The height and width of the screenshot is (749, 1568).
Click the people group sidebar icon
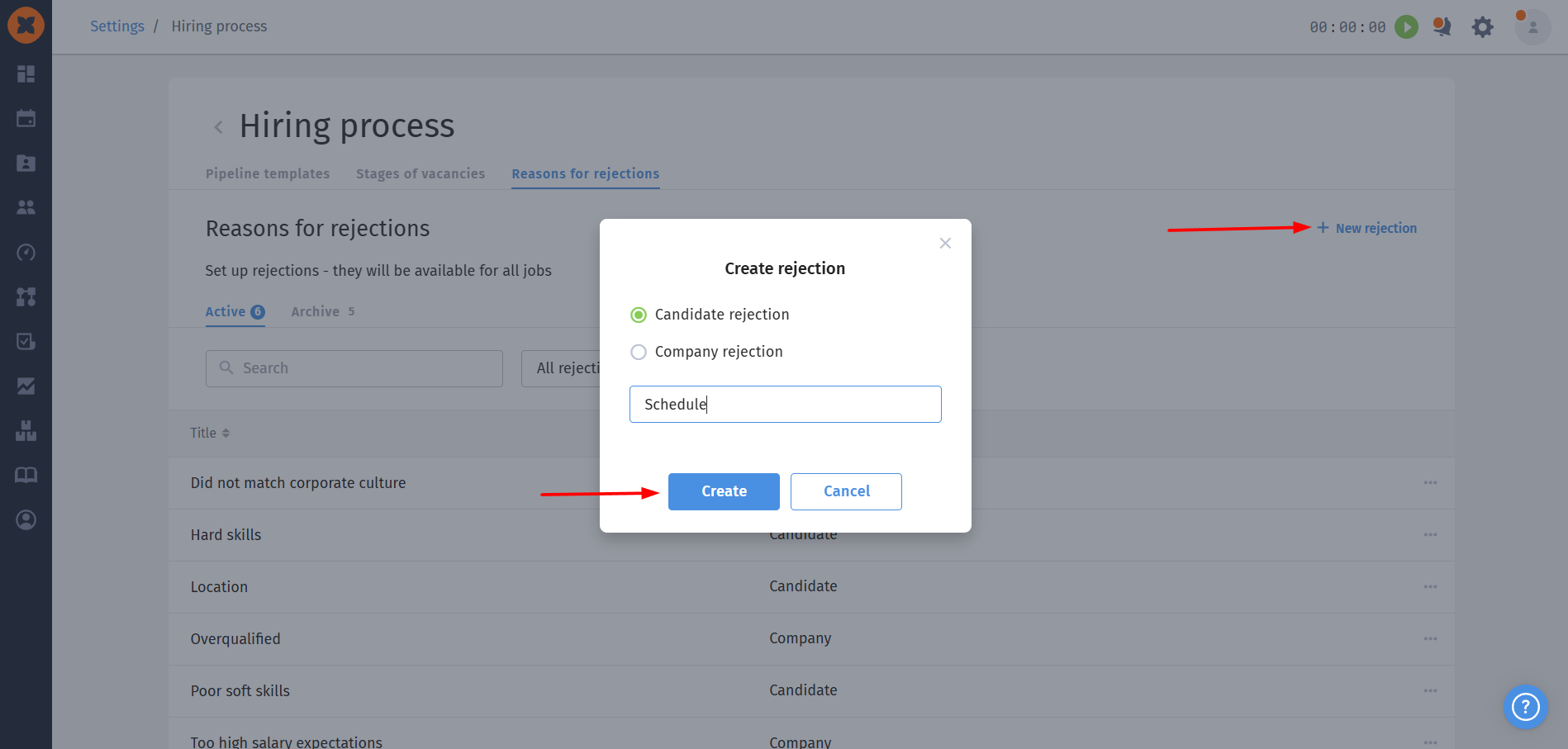26,207
